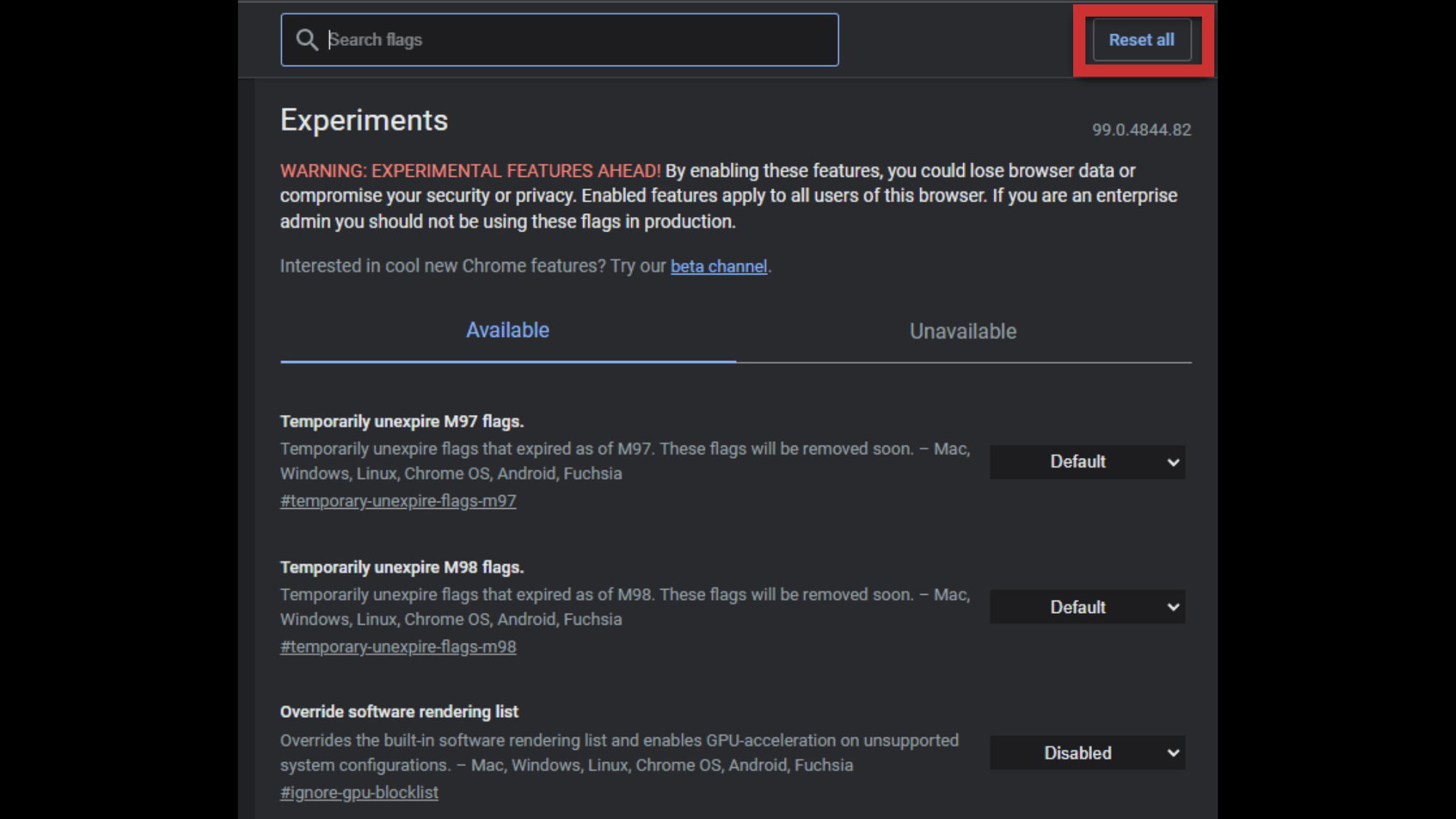The height and width of the screenshot is (819, 1456).
Task: Open the beta channel link
Action: click(x=718, y=266)
